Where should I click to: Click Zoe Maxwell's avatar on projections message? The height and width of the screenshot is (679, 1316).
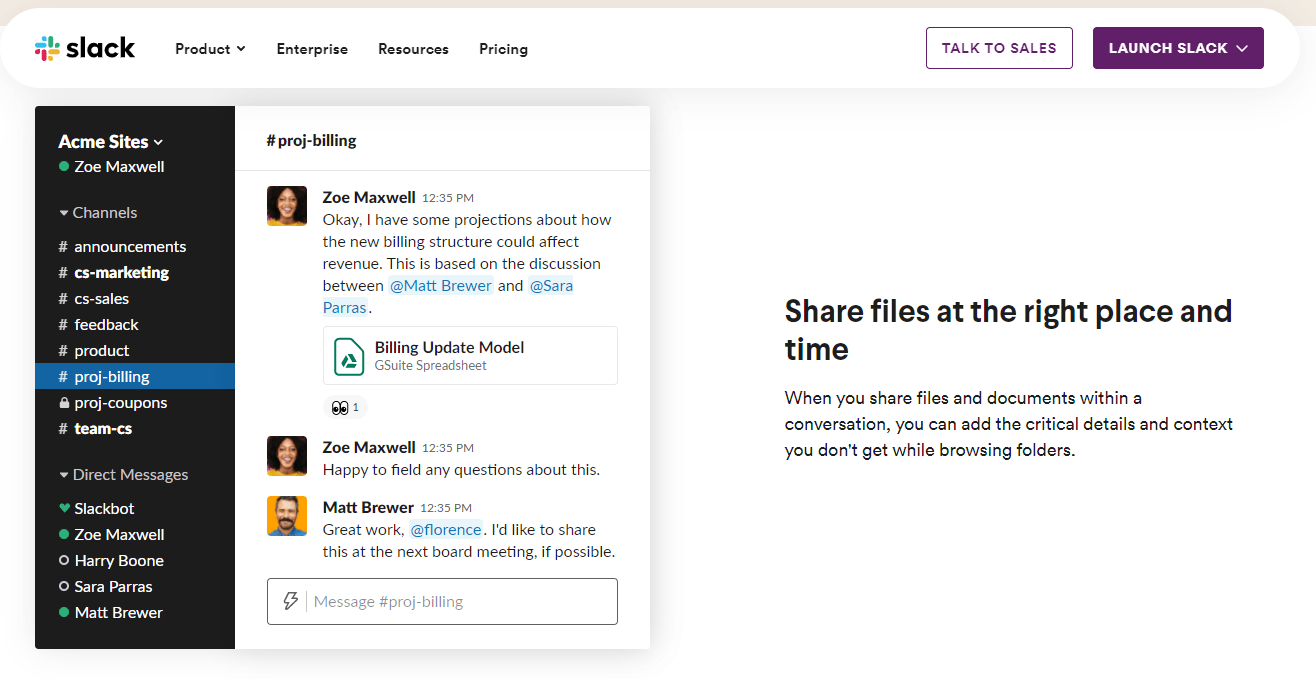click(287, 206)
